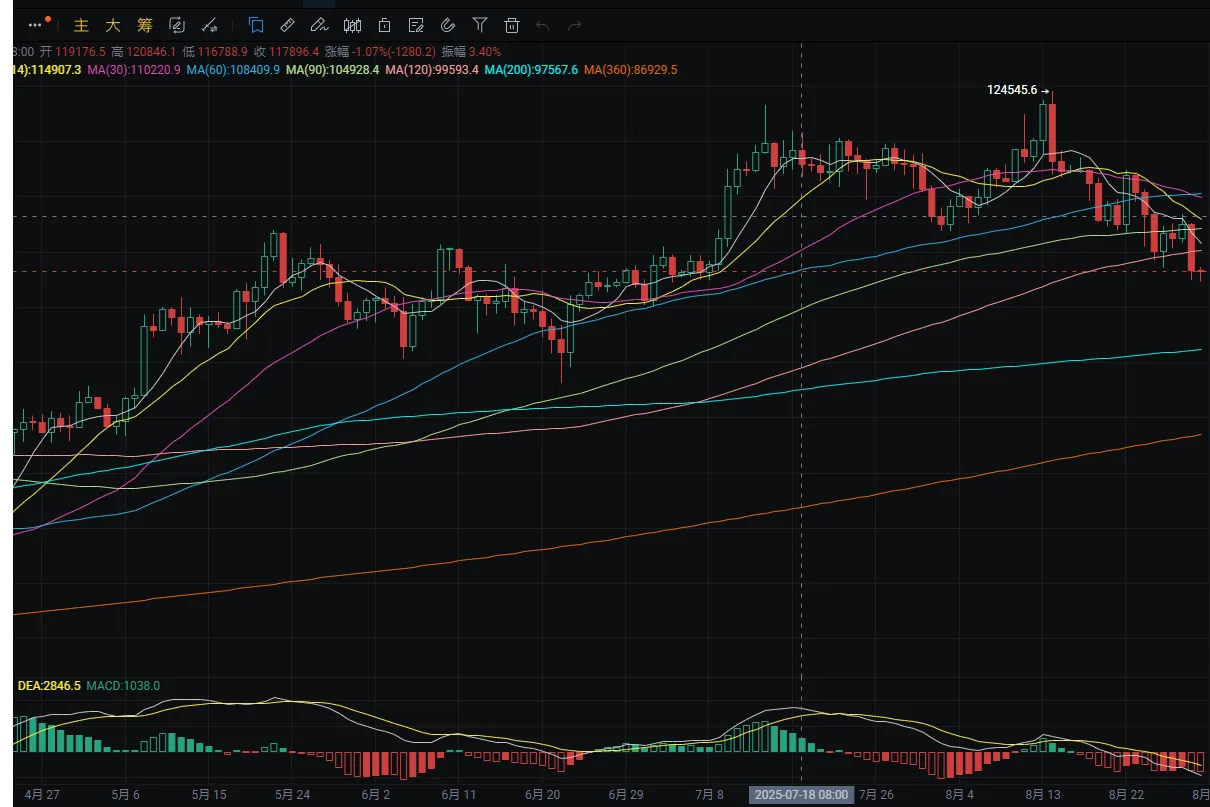
Task: Select the trend line drawing tool
Action: tap(210, 25)
